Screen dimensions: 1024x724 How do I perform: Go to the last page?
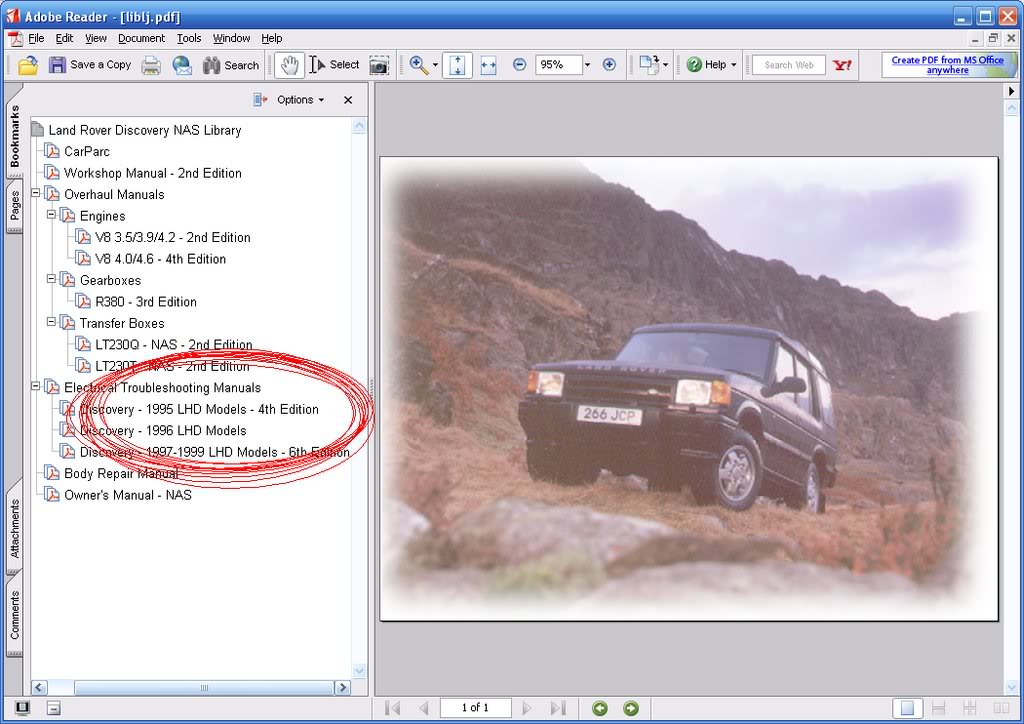coord(558,708)
